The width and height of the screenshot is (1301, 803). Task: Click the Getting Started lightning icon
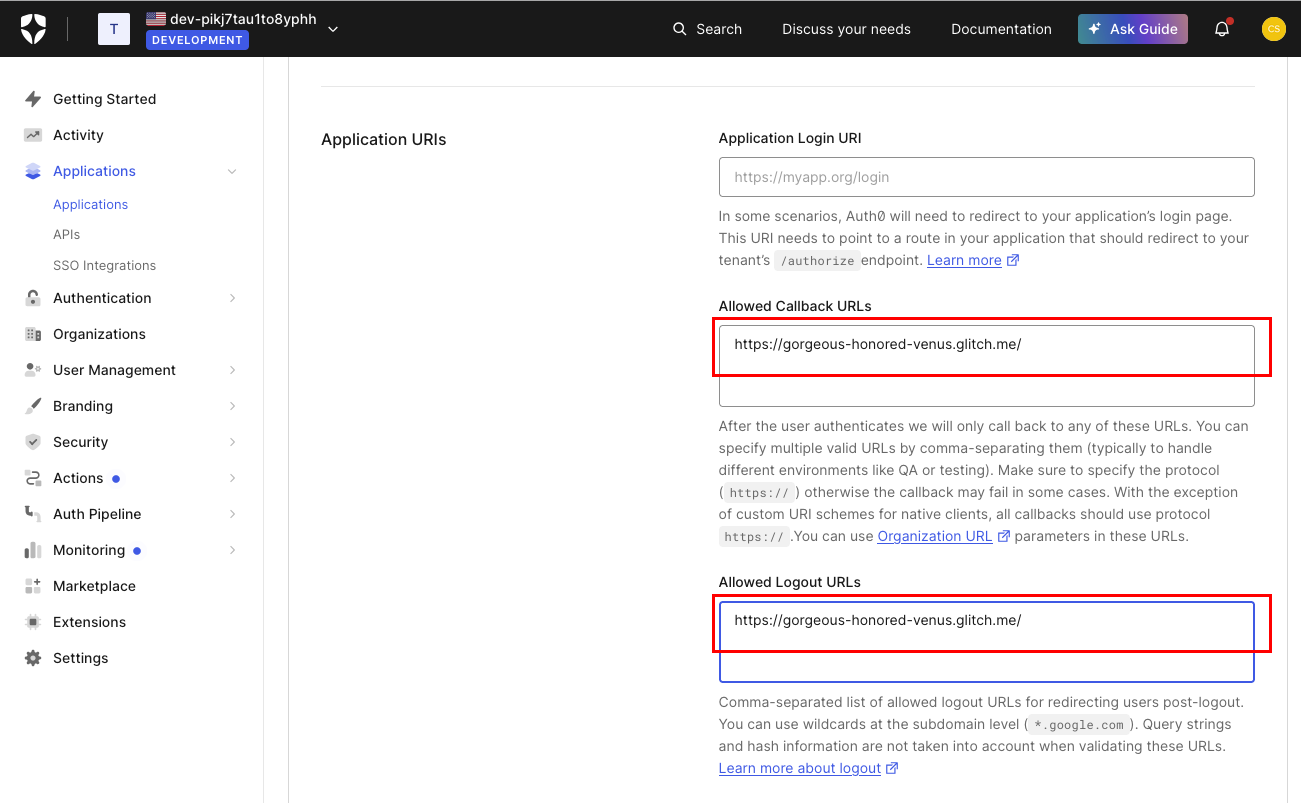click(x=33, y=99)
